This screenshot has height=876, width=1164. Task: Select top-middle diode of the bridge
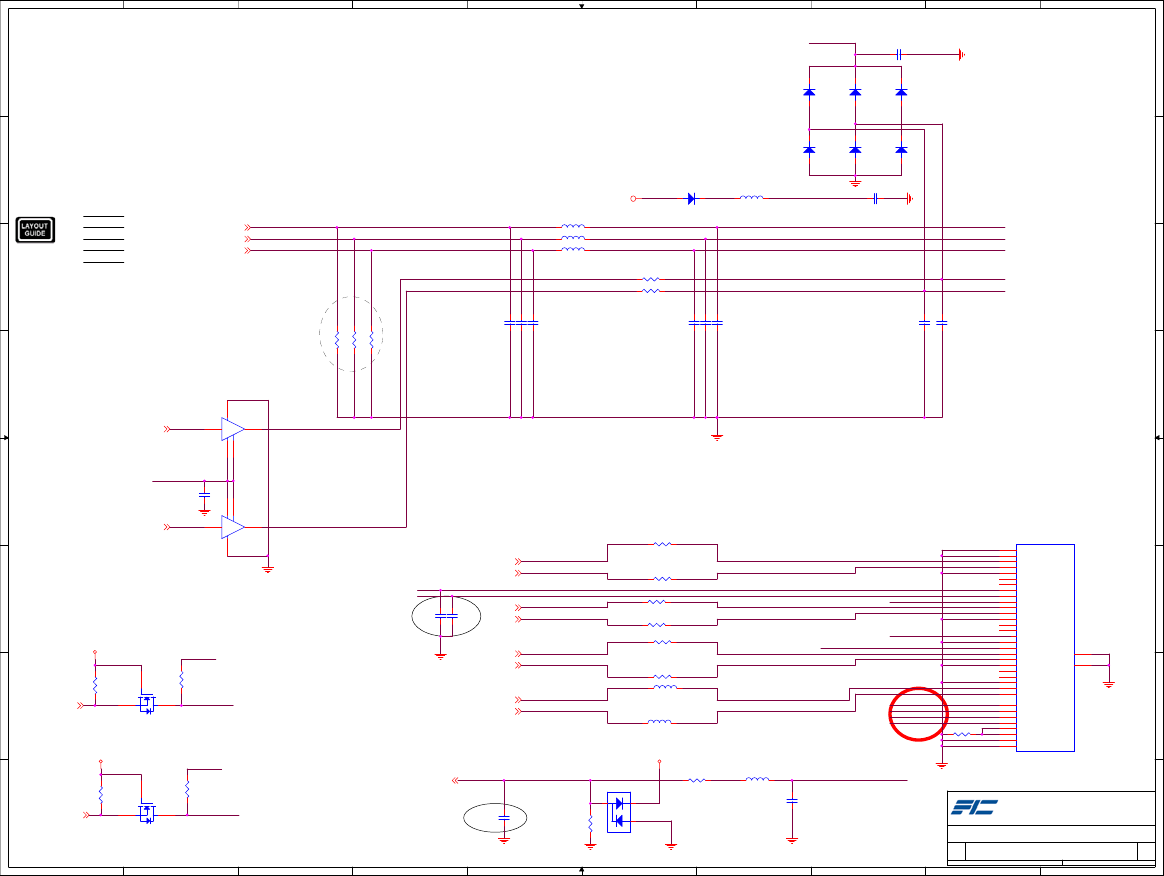tap(855, 92)
